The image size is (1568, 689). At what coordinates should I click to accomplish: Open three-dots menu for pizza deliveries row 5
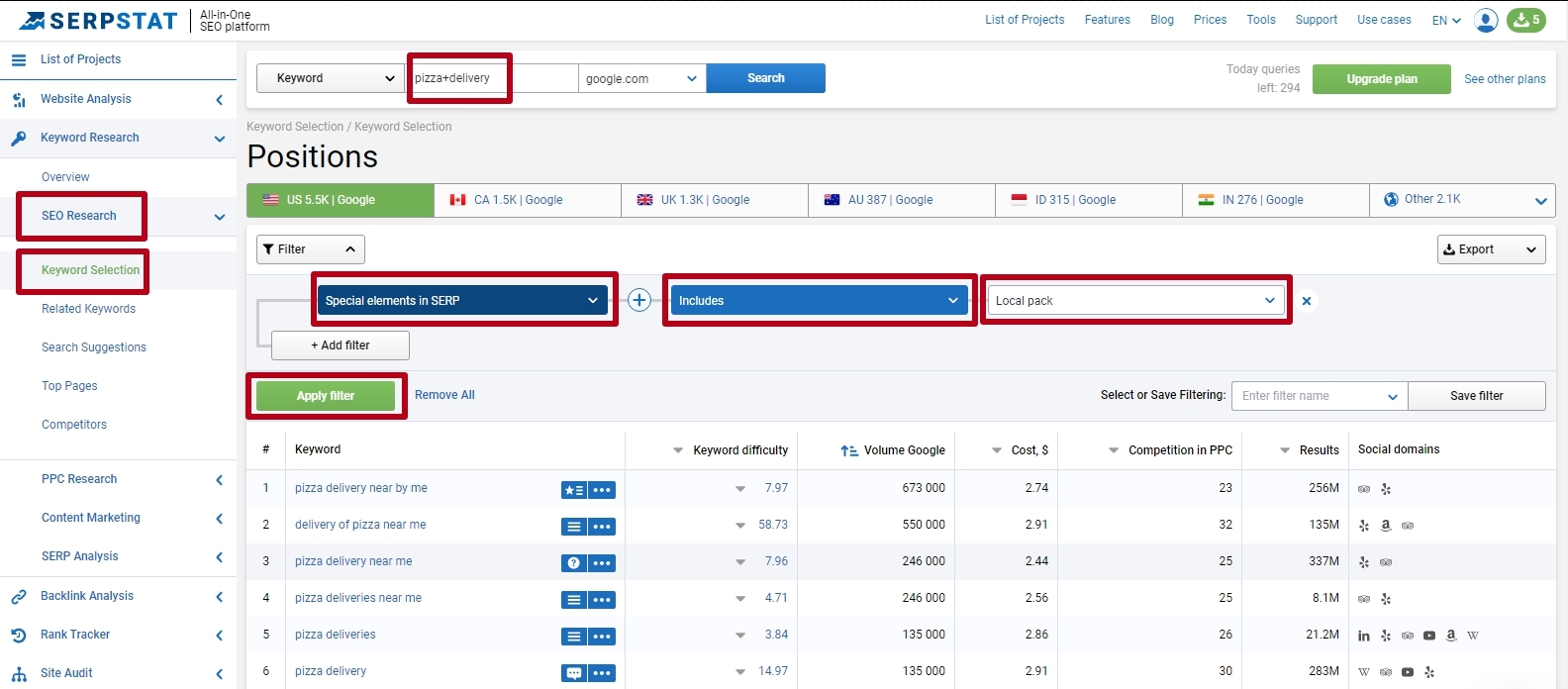coord(602,637)
